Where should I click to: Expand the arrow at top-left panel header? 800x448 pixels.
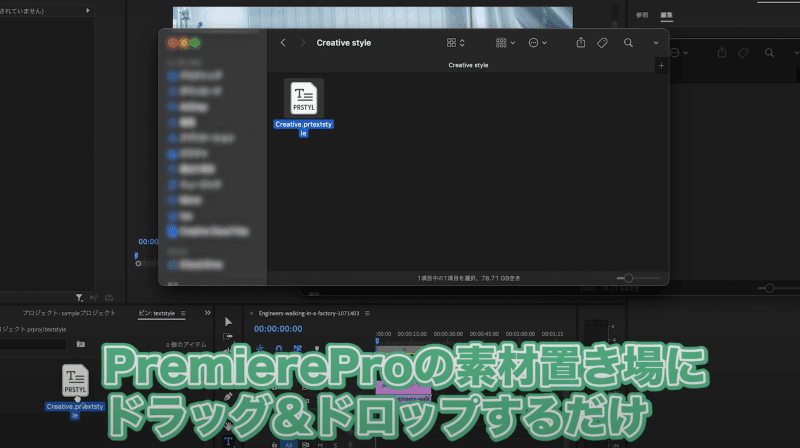pyautogui.click(x=88, y=10)
